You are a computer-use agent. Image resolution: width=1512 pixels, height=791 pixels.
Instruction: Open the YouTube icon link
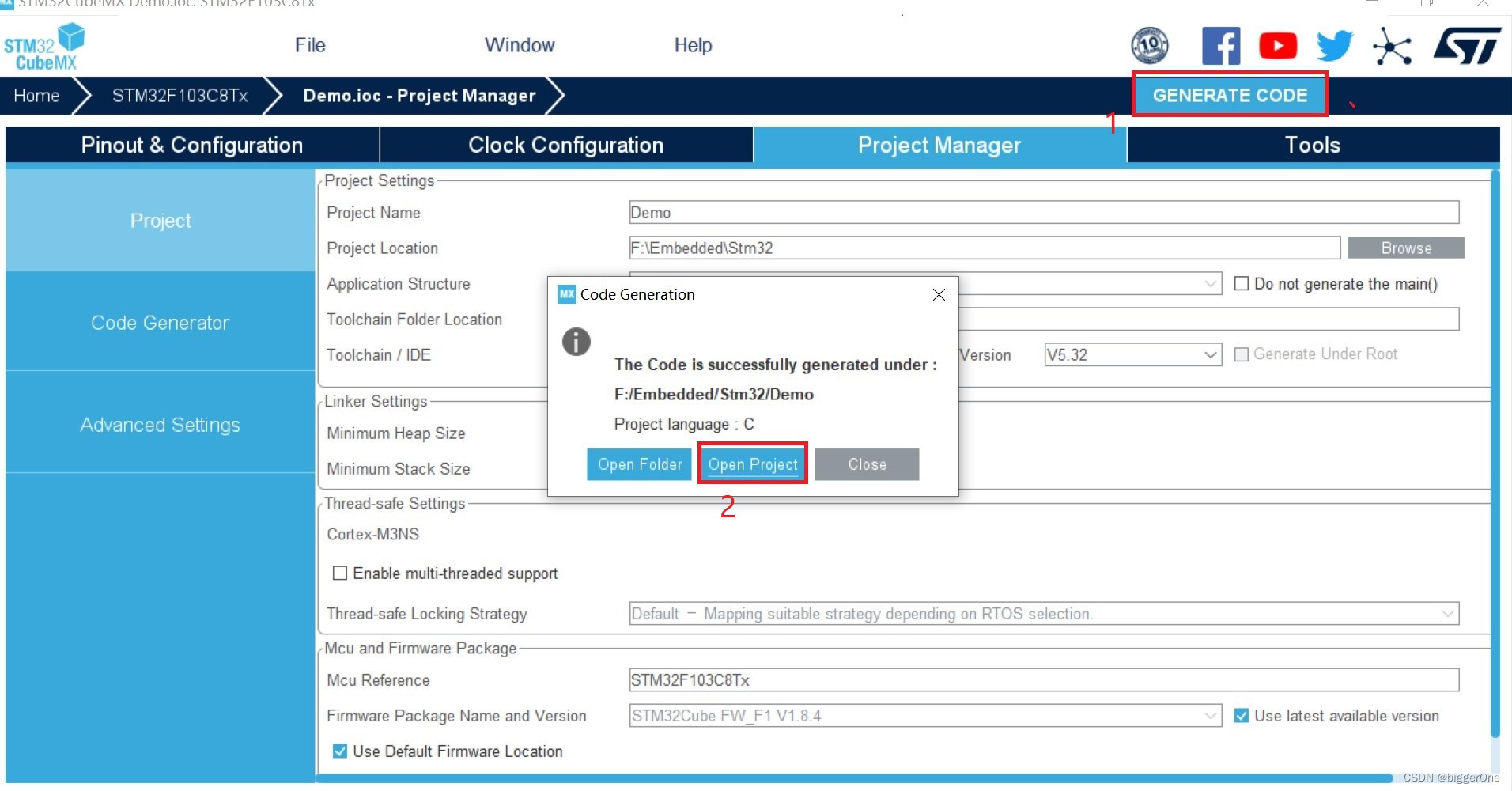click(x=1278, y=46)
